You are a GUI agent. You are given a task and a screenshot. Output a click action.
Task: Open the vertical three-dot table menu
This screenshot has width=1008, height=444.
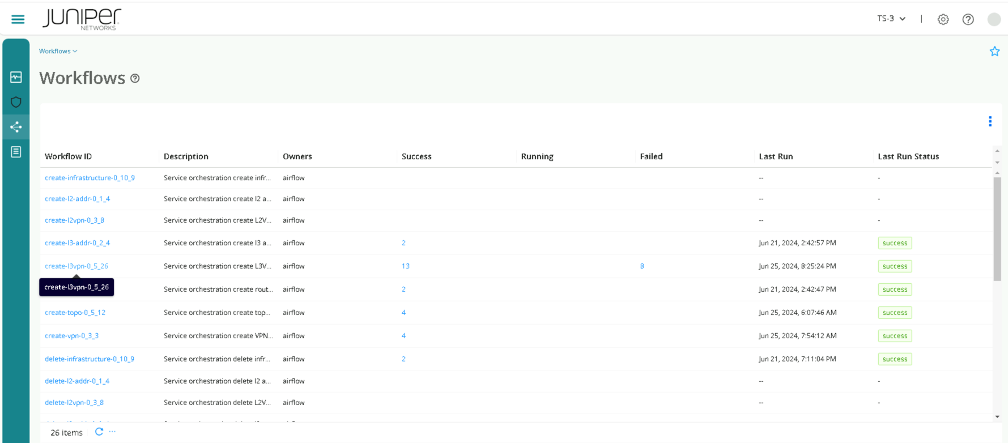click(x=990, y=121)
